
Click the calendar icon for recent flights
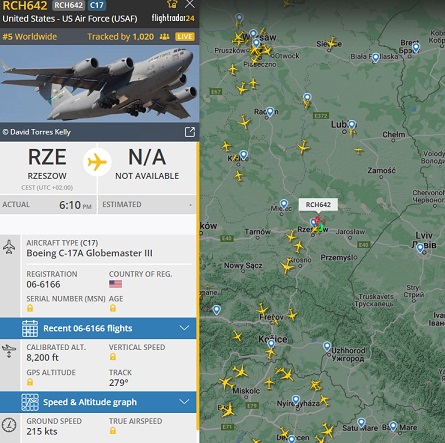[x=30, y=328]
